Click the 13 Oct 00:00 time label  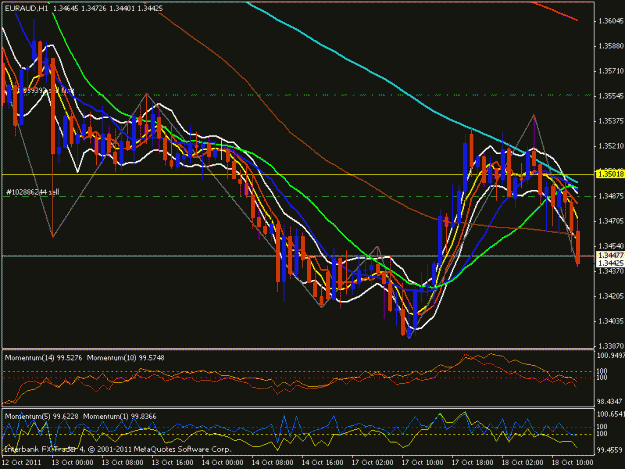[73, 463]
